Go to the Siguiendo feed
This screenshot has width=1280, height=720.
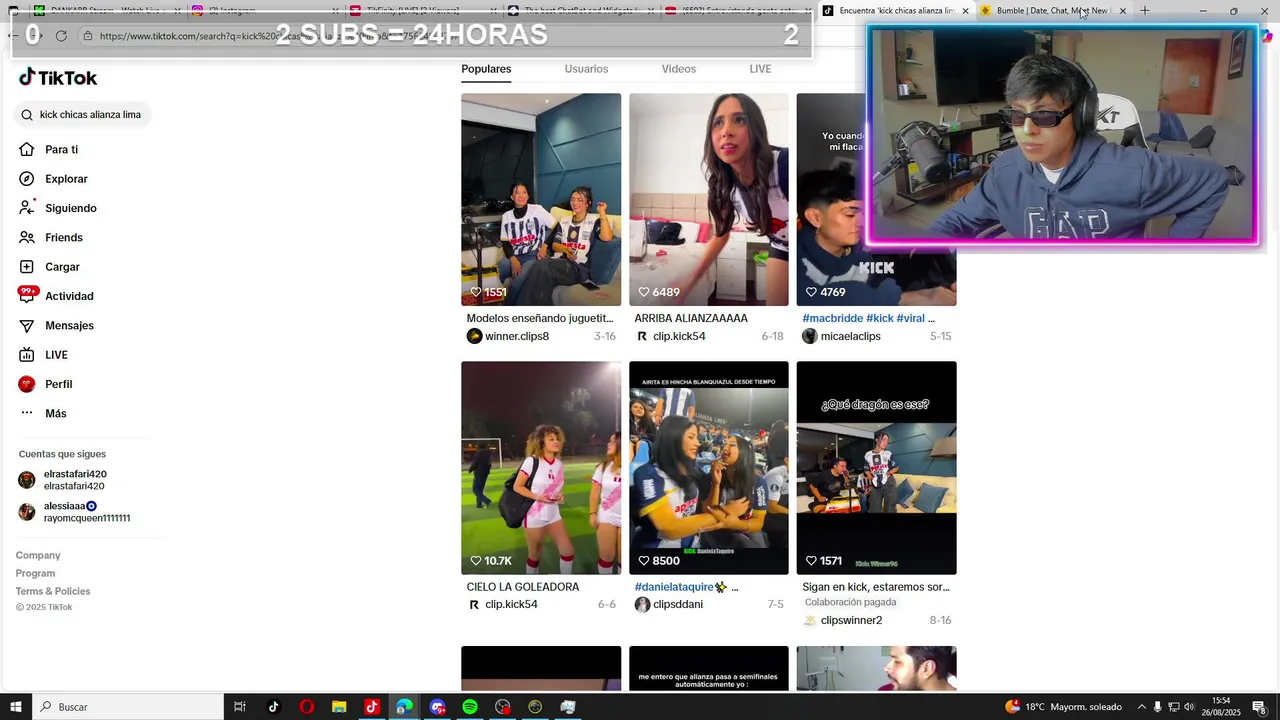point(57,208)
